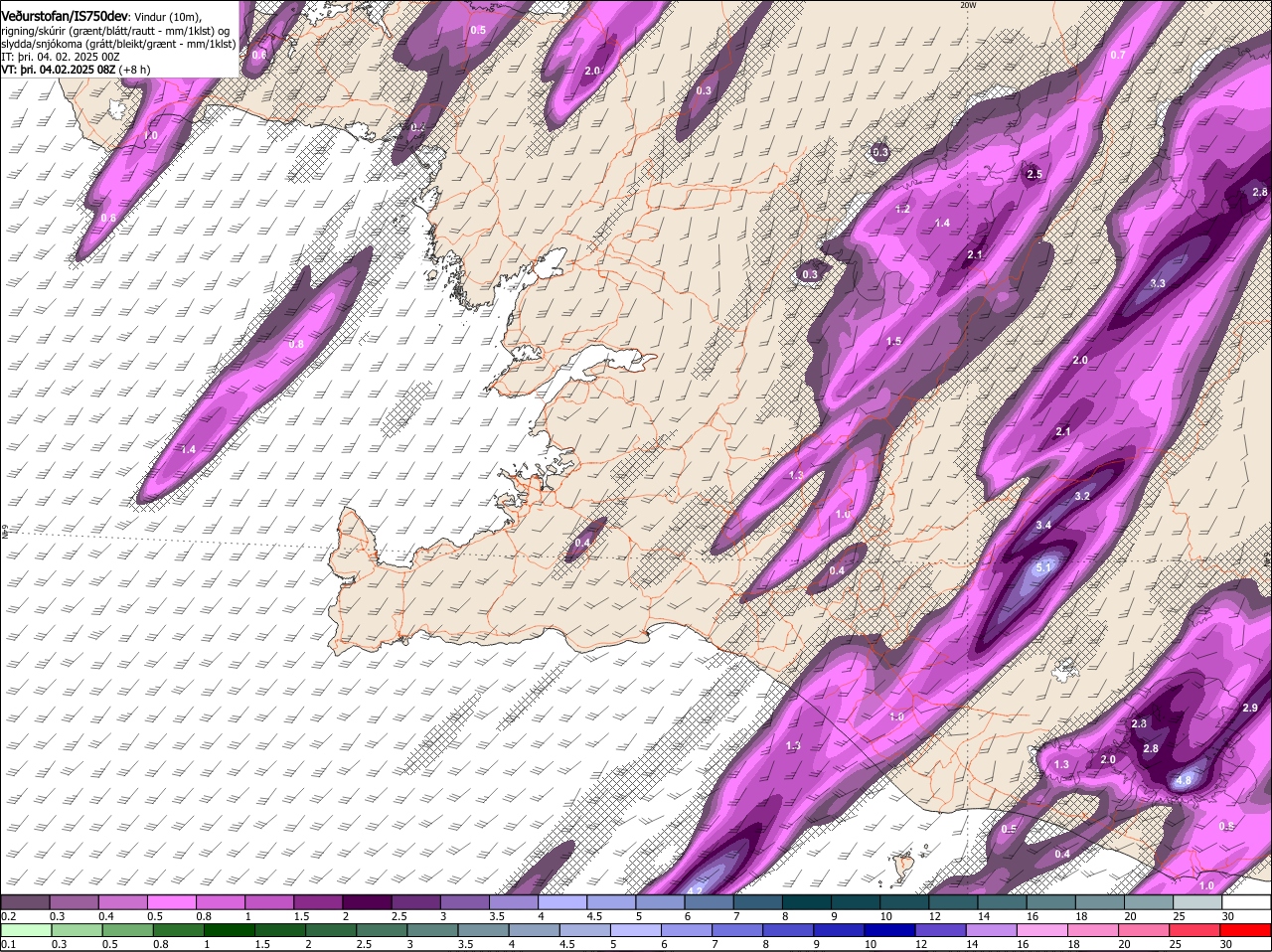Viewport: 1272px width, 952px height.
Task: Pick the bright pink 0.5 swatch in upper legend
Action: click(x=171, y=903)
